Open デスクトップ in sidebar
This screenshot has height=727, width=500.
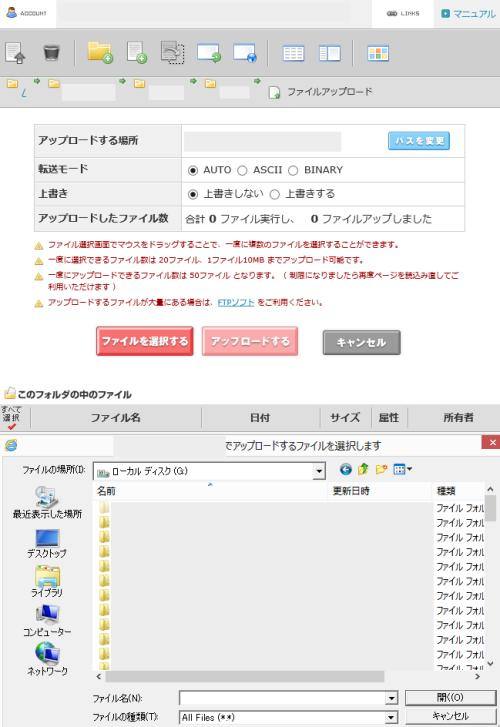(47, 543)
